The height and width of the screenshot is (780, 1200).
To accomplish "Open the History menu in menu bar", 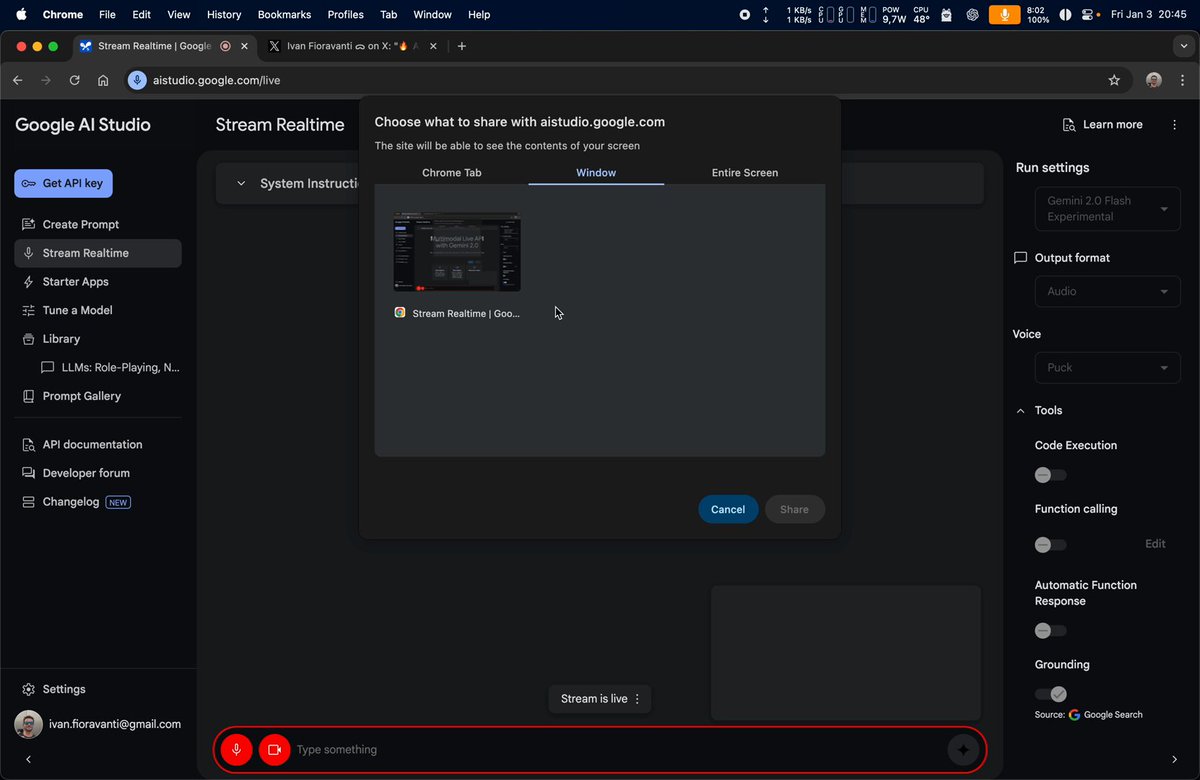I will (x=224, y=15).
